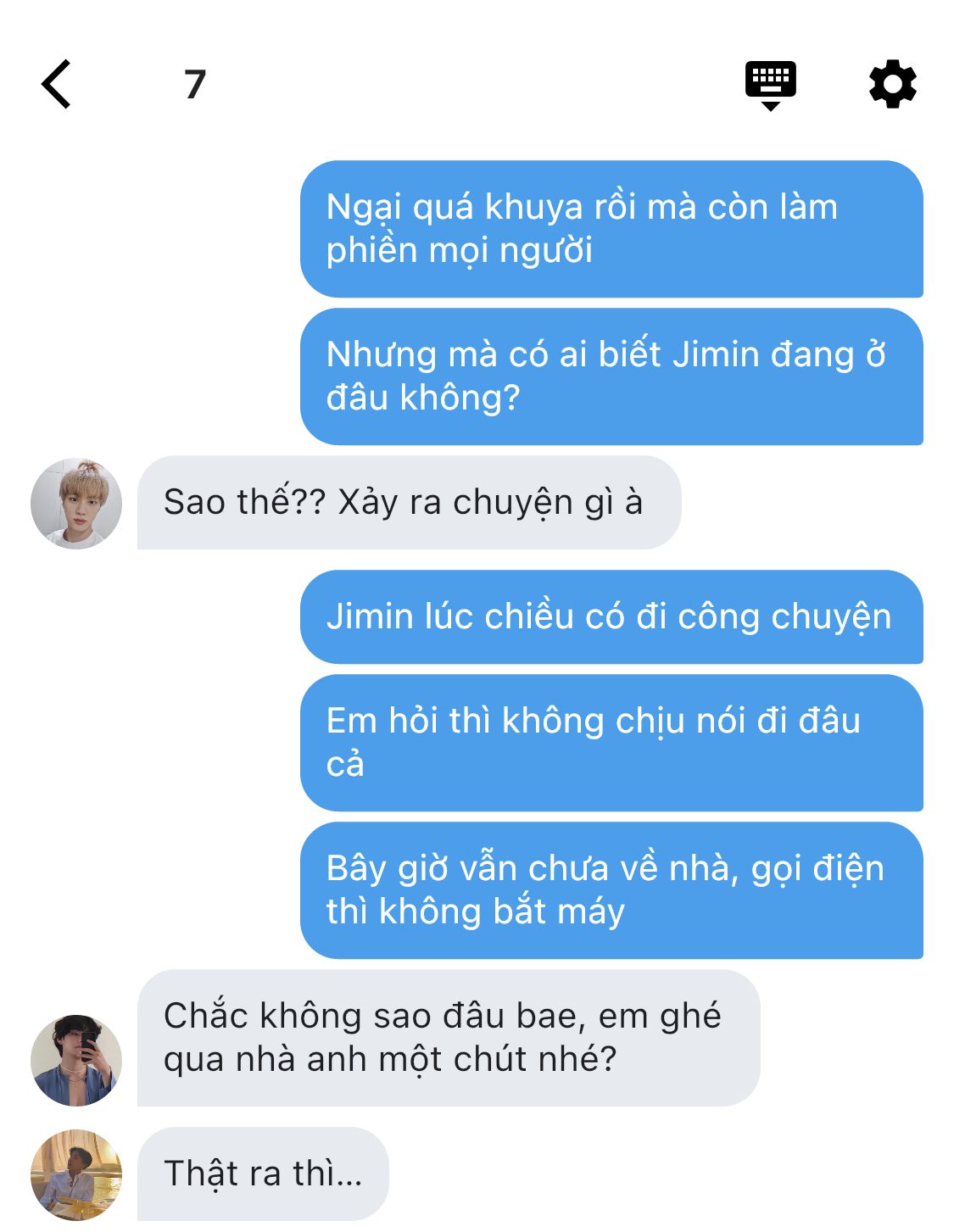954x1232 pixels.
Task: Tap the 'cả' line in the blue bubble
Action: pos(345,765)
